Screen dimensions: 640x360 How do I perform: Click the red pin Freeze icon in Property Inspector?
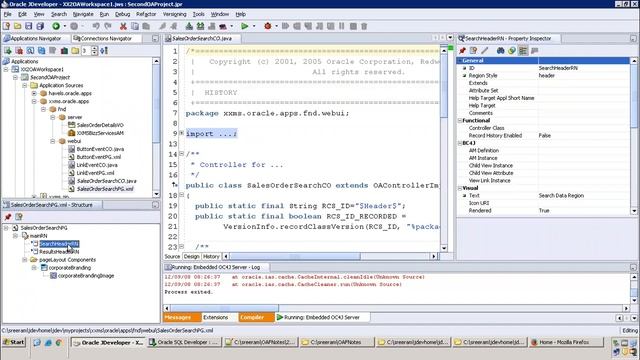coord(462,51)
